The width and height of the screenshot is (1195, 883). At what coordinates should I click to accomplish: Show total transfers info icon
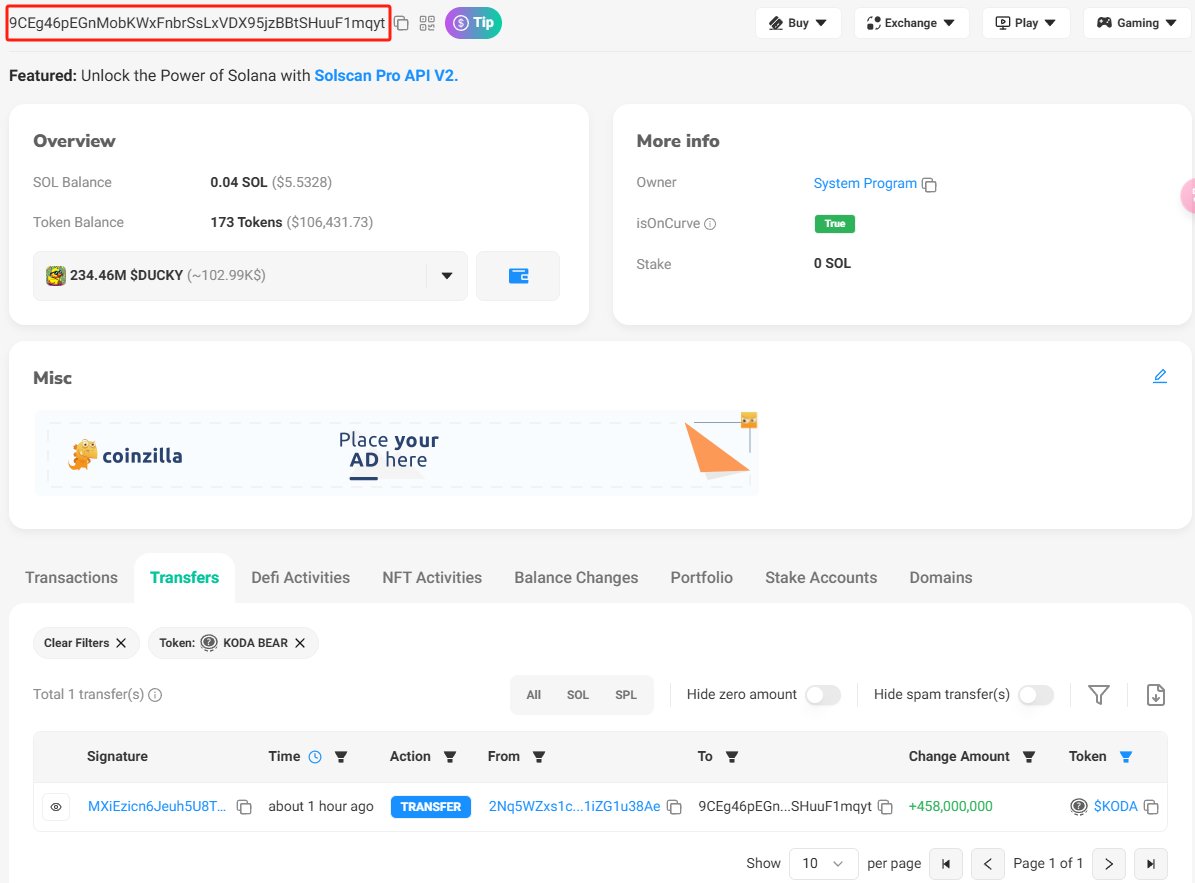(155, 695)
